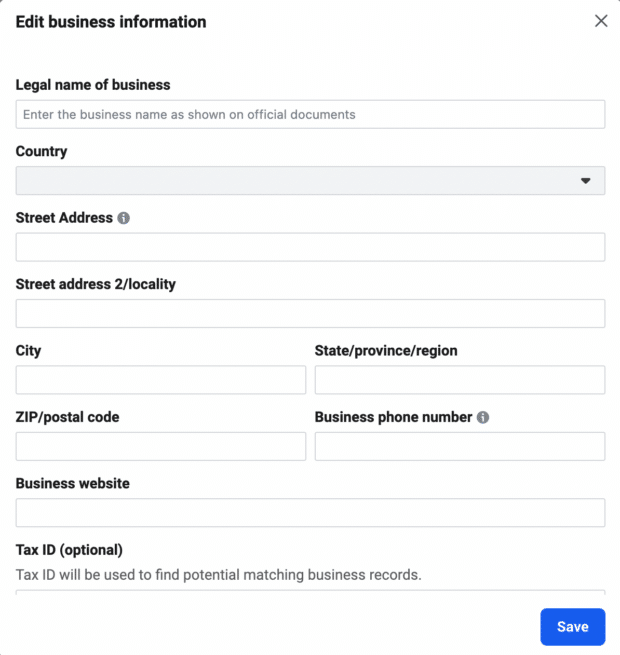Click the "ZIP/postal code" label
The width and height of the screenshot is (620, 655).
point(67,417)
